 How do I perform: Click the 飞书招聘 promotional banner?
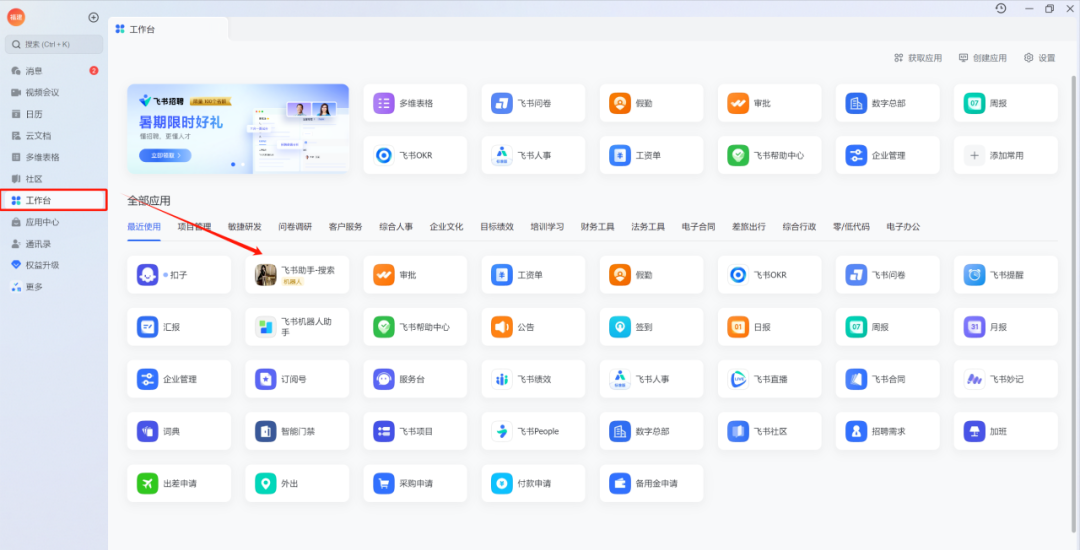tap(238, 129)
